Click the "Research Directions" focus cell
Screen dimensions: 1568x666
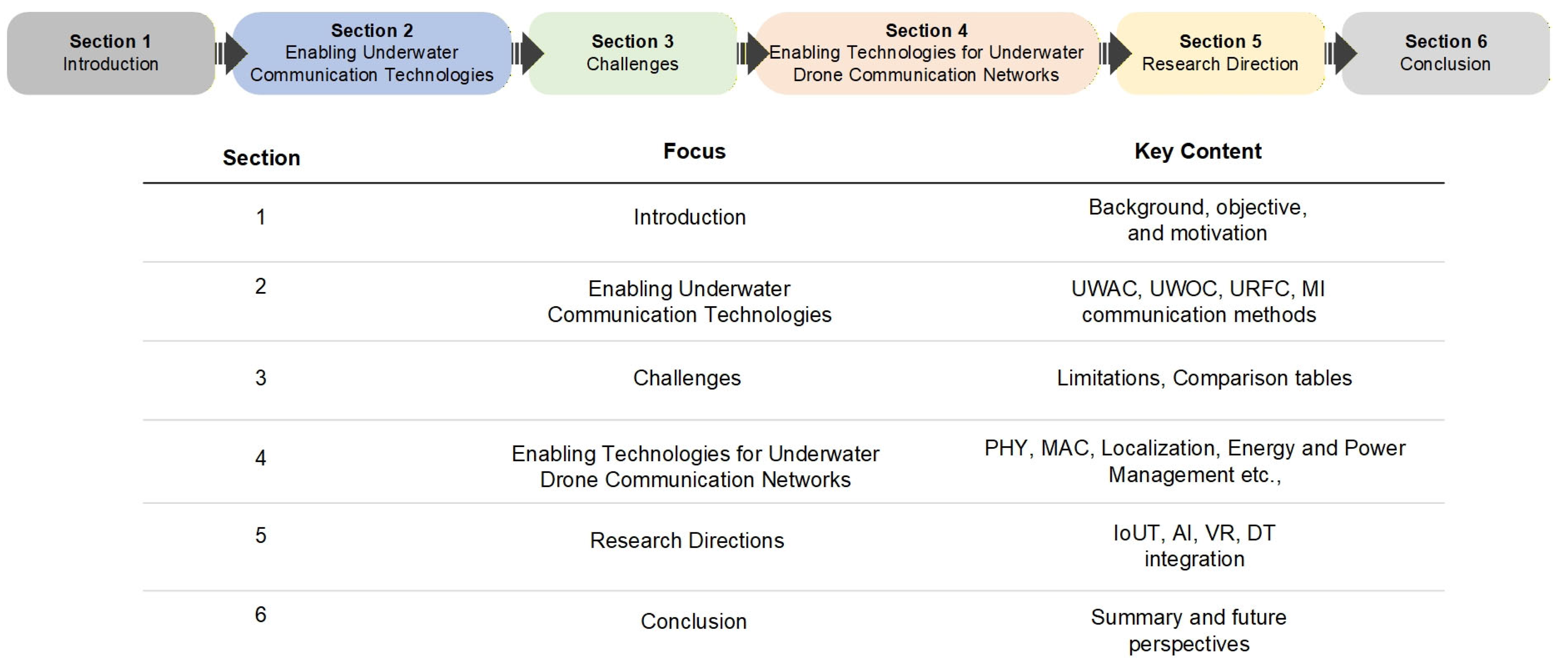(x=687, y=541)
